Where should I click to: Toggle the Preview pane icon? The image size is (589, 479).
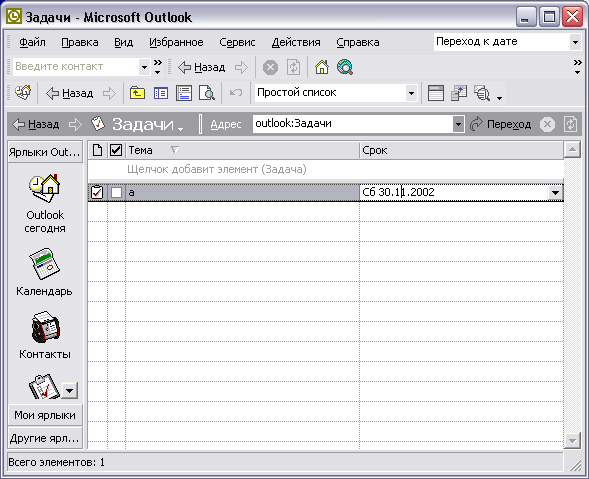(x=436, y=93)
